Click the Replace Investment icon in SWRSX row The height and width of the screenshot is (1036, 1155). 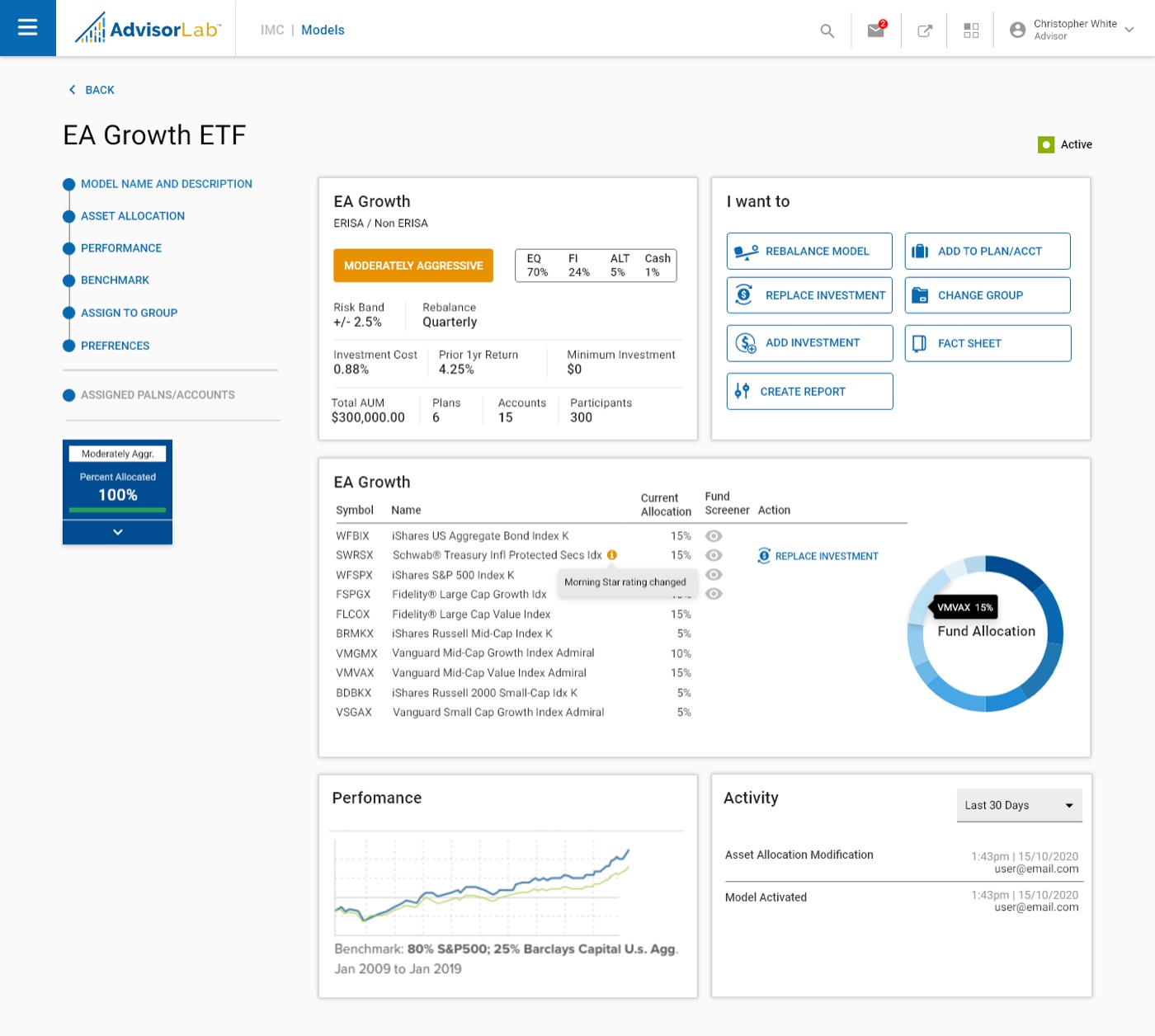[x=764, y=556]
